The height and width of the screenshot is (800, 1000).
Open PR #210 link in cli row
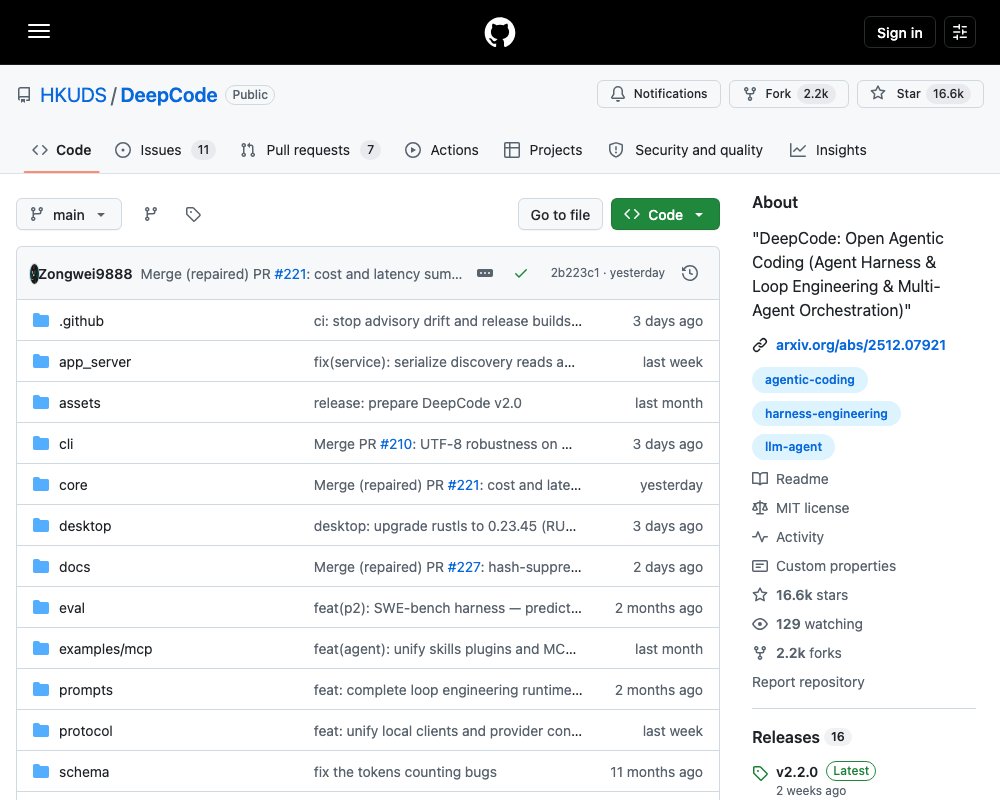(396, 444)
